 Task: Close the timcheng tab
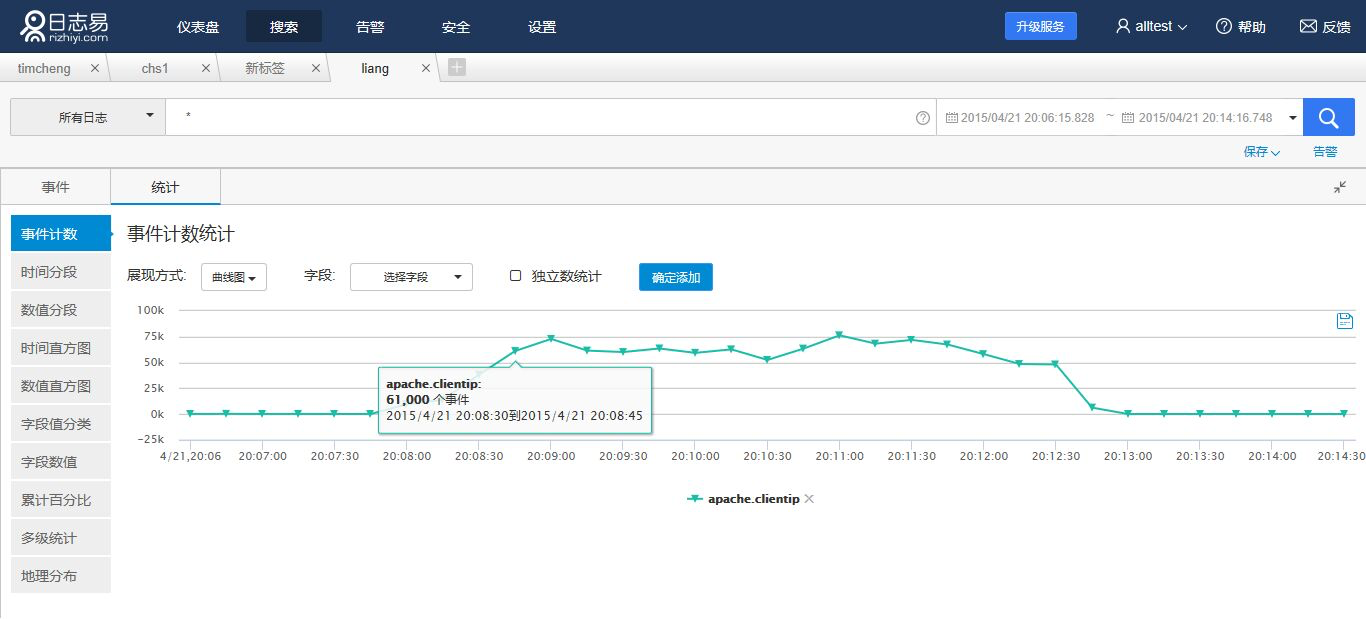click(95, 68)
